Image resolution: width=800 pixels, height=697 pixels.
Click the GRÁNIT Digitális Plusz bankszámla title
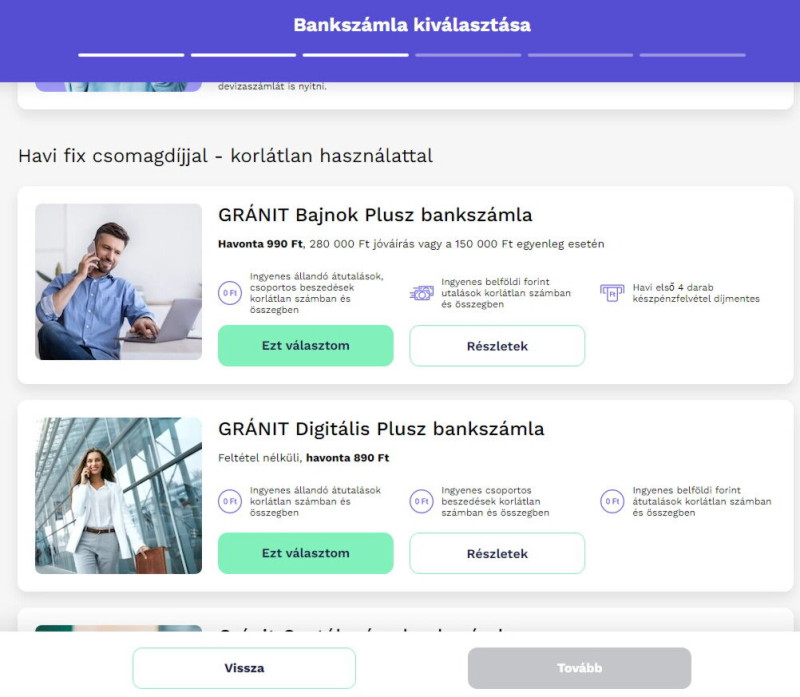pyautogui.click(x=381, y=429)
